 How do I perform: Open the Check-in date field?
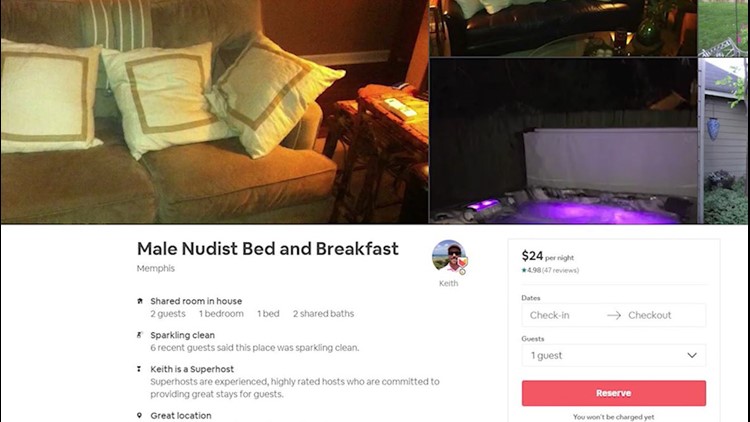click(x=550, y=315)
